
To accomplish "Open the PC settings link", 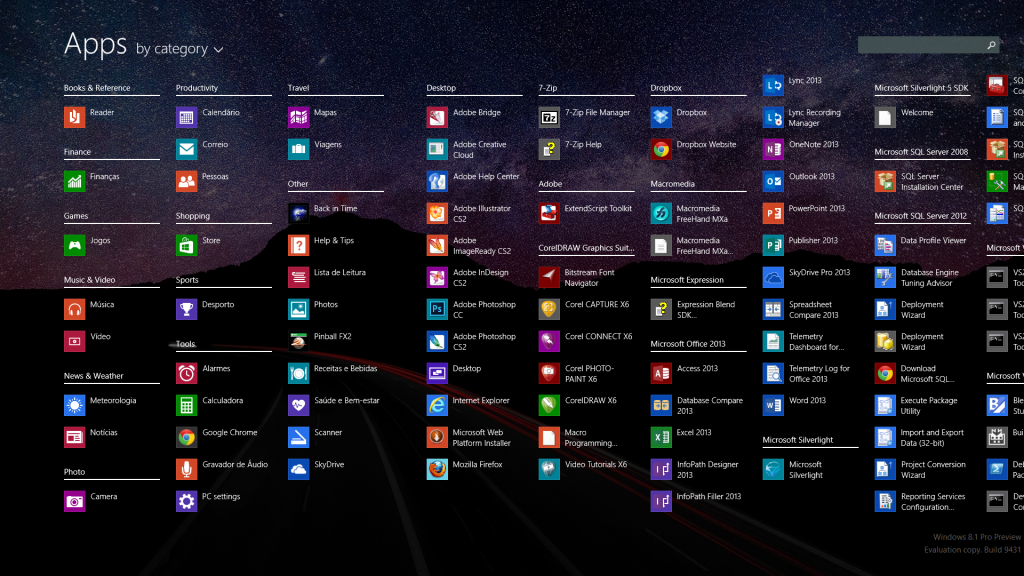I will [x=221, y=497].
